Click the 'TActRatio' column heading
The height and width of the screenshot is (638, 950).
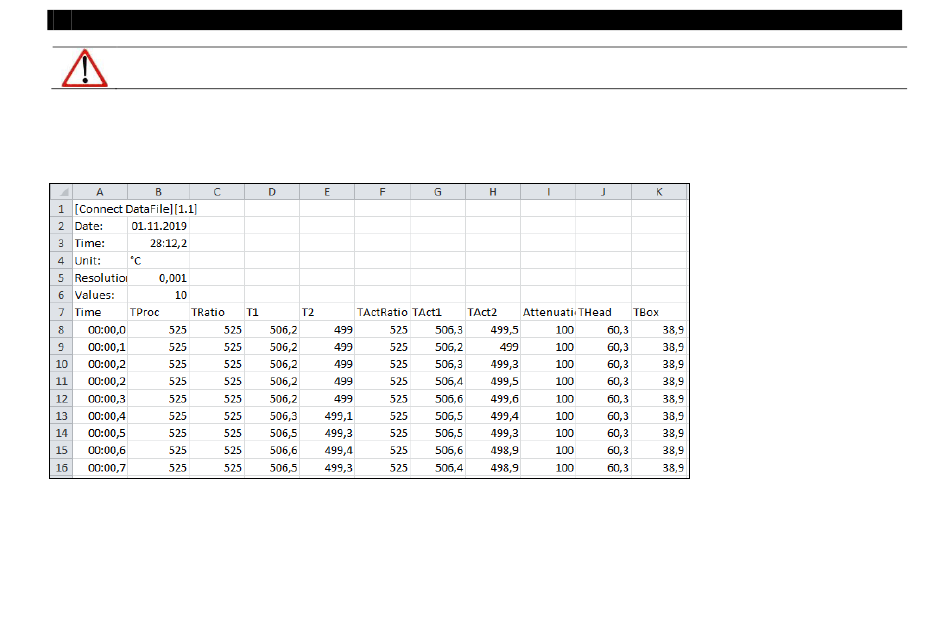pyautogui.click(x=382, y=313)
